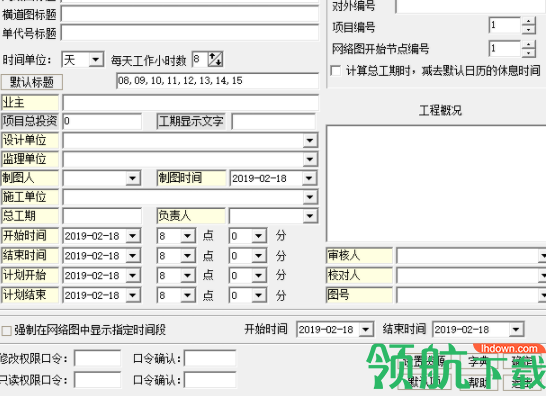The image size is (546, 396).
Task: Expand the 施工单位 dropdown
Action: 310,197
